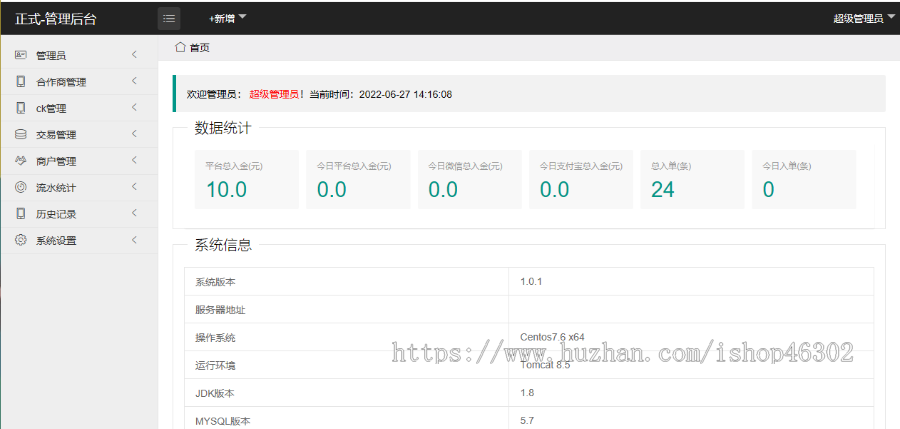Open 流水统计 sidebar menu item
This screenshot has height=429, width=900.
79,187
